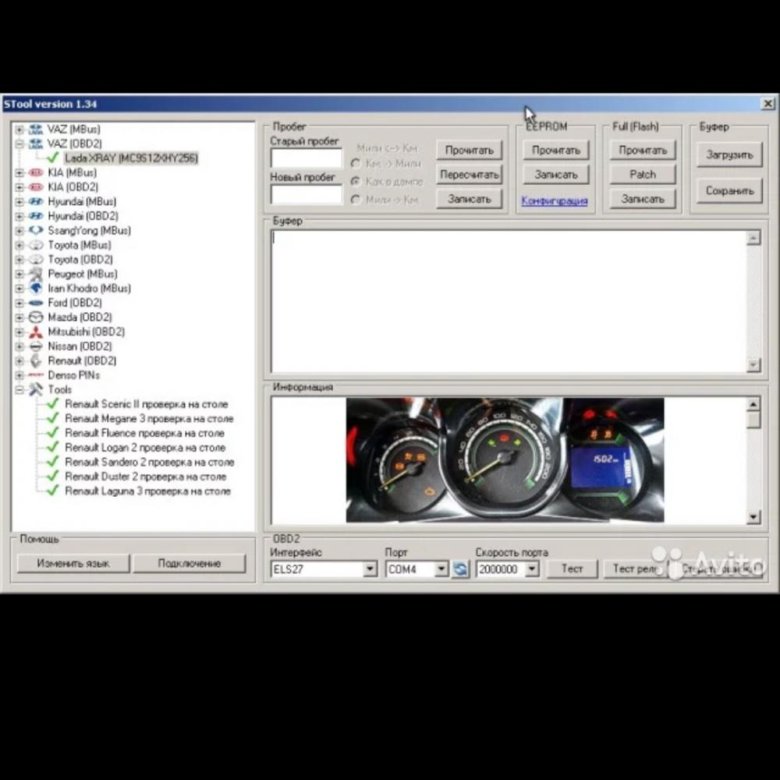This screenshot has width=780, height=780.
Task: Click green checkmark beside Lada XRAY
Action: [x=53, y=158]
